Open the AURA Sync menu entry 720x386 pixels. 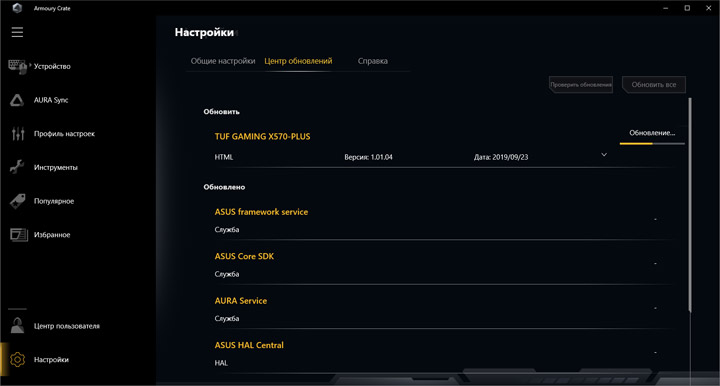coord(51,100)
